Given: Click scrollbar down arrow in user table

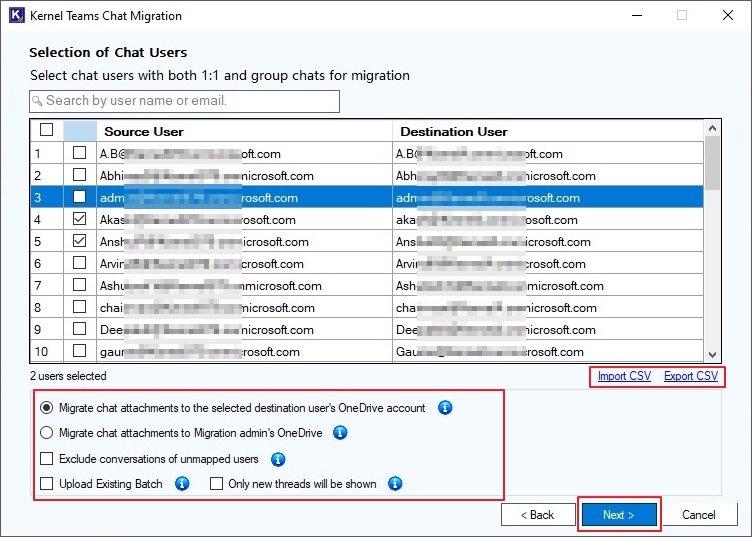Looking at the screenshot, I should (712, 355).
